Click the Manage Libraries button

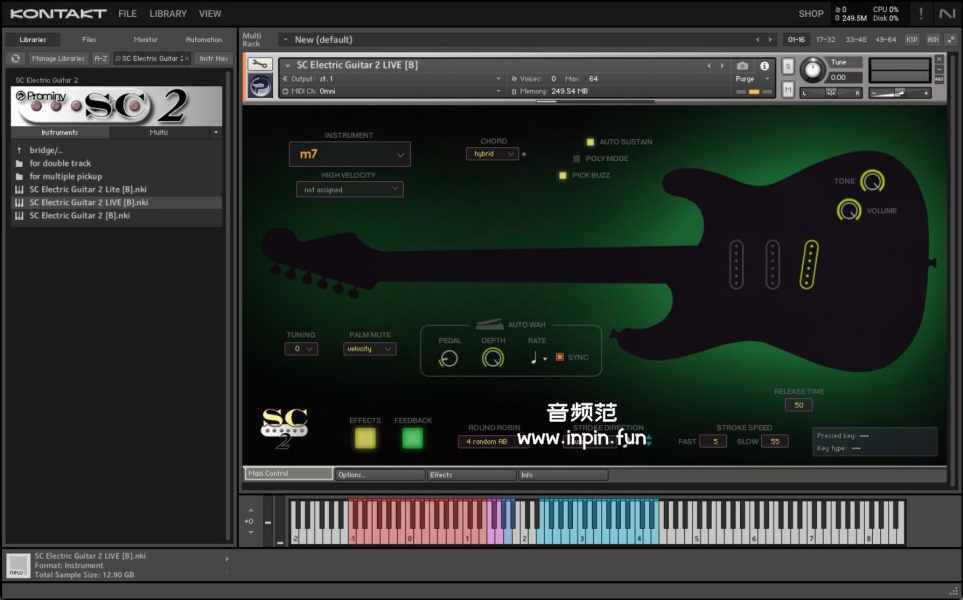click(58, 59)
